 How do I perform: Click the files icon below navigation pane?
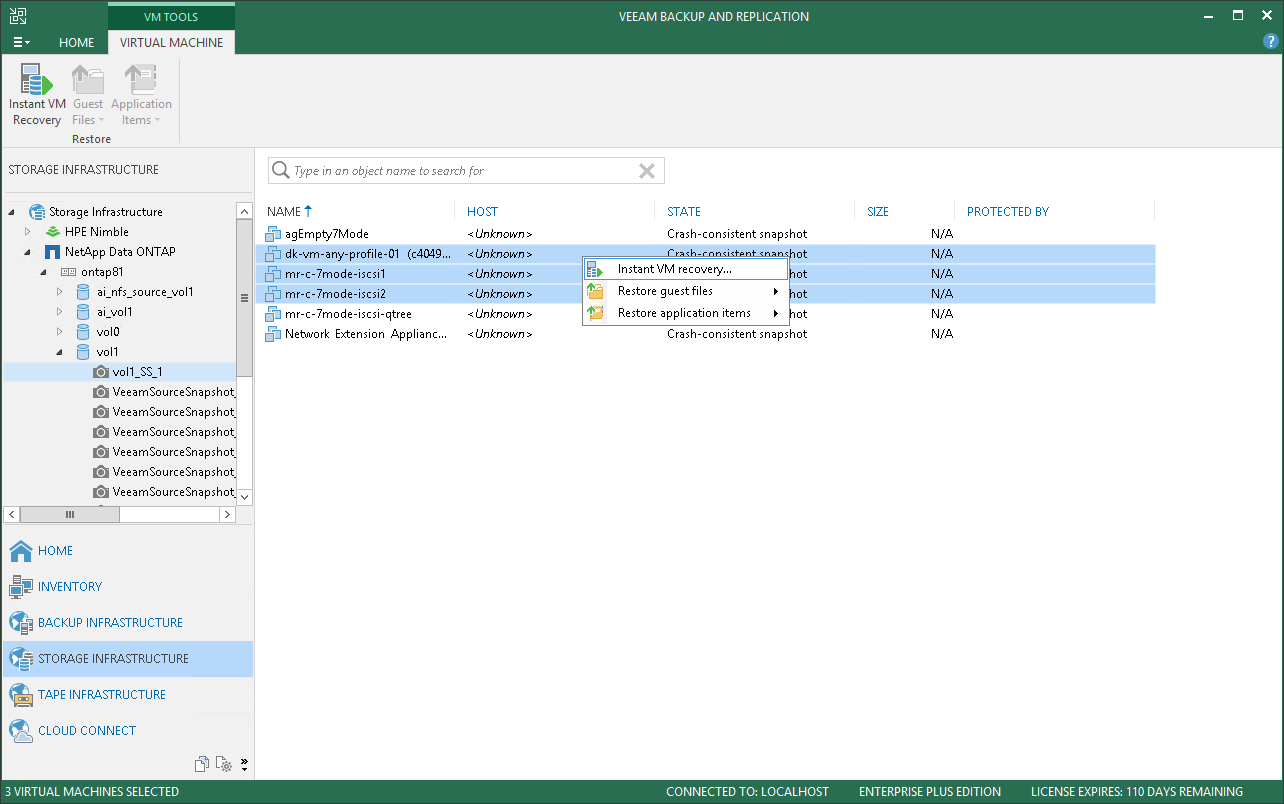[x=203, y=764]
